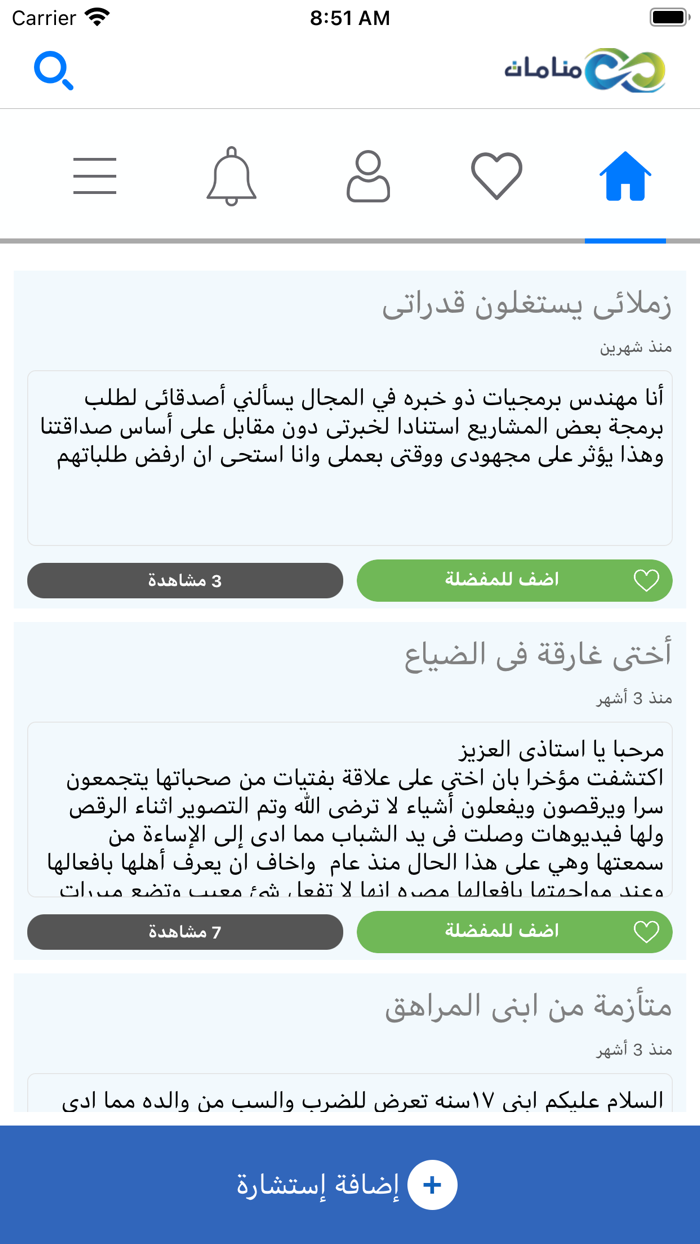This screenshot has width=700, height=1244.
Task: Open your profile using the person icon
Action: pos(368,175)
